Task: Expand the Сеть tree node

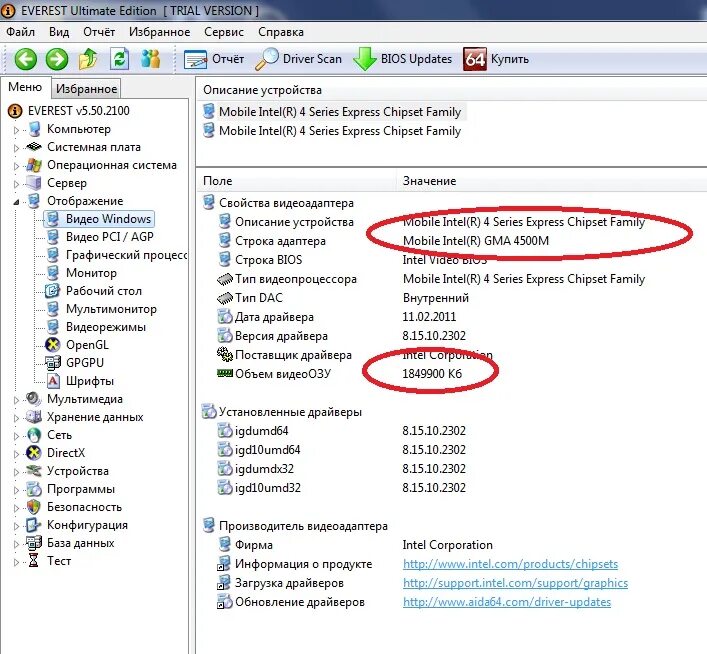Action: [16, 436]
